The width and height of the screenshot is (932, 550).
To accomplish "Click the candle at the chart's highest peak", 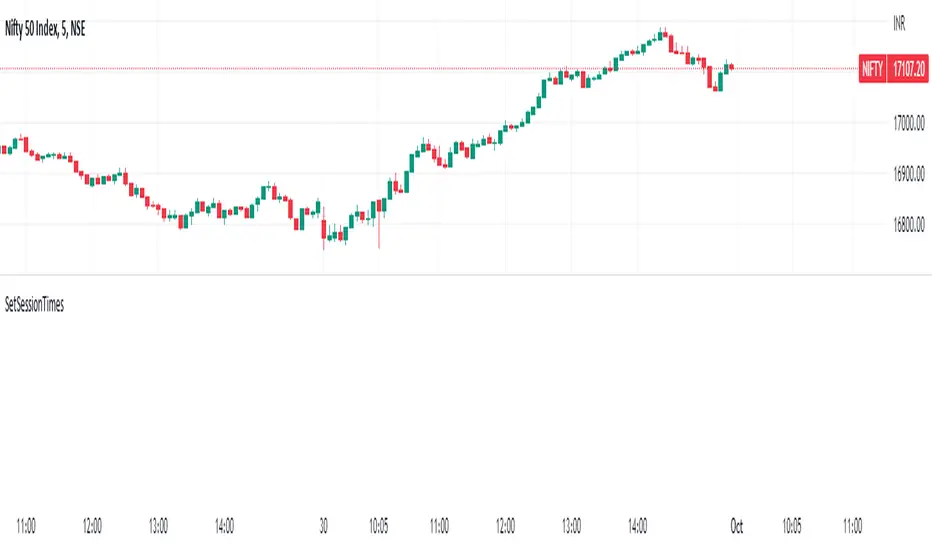I will point(663,35).
